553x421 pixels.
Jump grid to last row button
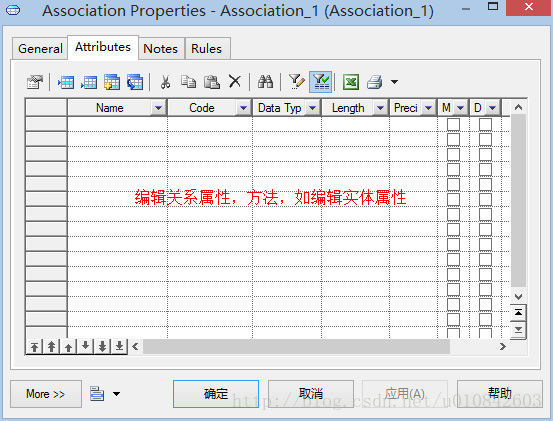coord(518,330)
